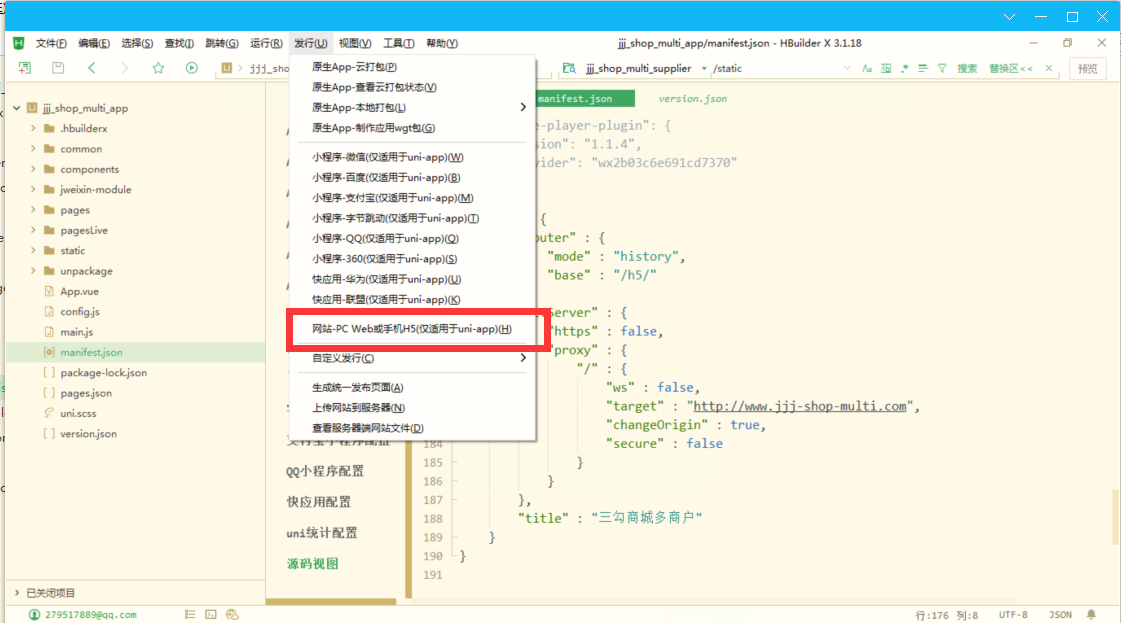Click the 预览 preview button
Screen dimensions: 1121x623
click(1087, 69)
